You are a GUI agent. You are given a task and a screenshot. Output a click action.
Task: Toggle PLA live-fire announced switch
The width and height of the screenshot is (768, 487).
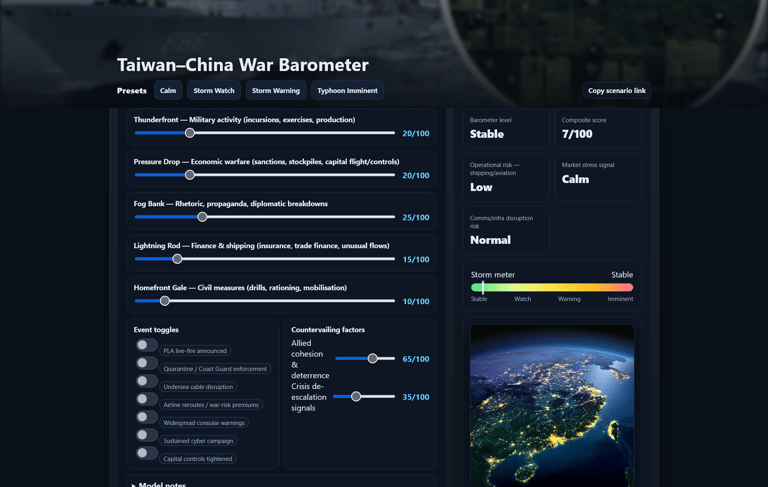point(146,345)
